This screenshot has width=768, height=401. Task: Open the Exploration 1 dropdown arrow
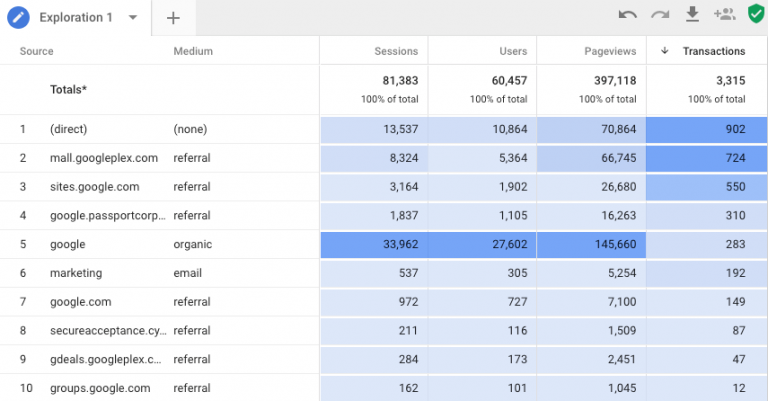tap(133, 18)
